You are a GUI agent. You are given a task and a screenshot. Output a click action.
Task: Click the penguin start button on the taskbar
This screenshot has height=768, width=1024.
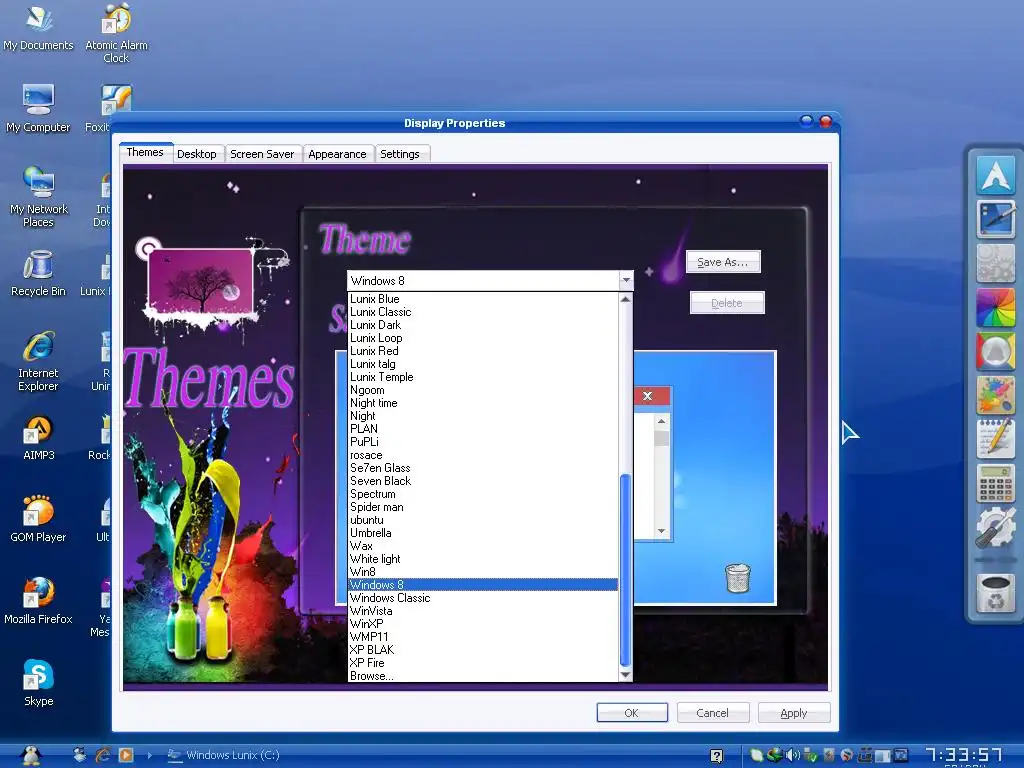click(x=30, y=756)
